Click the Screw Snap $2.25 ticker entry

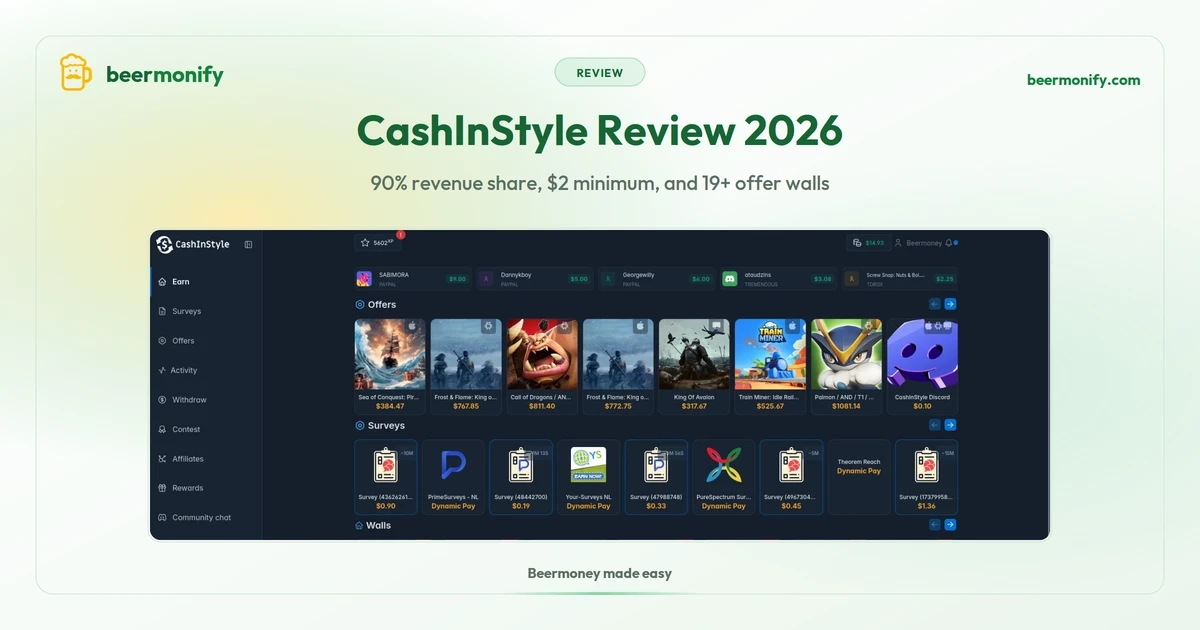[900, 279]
